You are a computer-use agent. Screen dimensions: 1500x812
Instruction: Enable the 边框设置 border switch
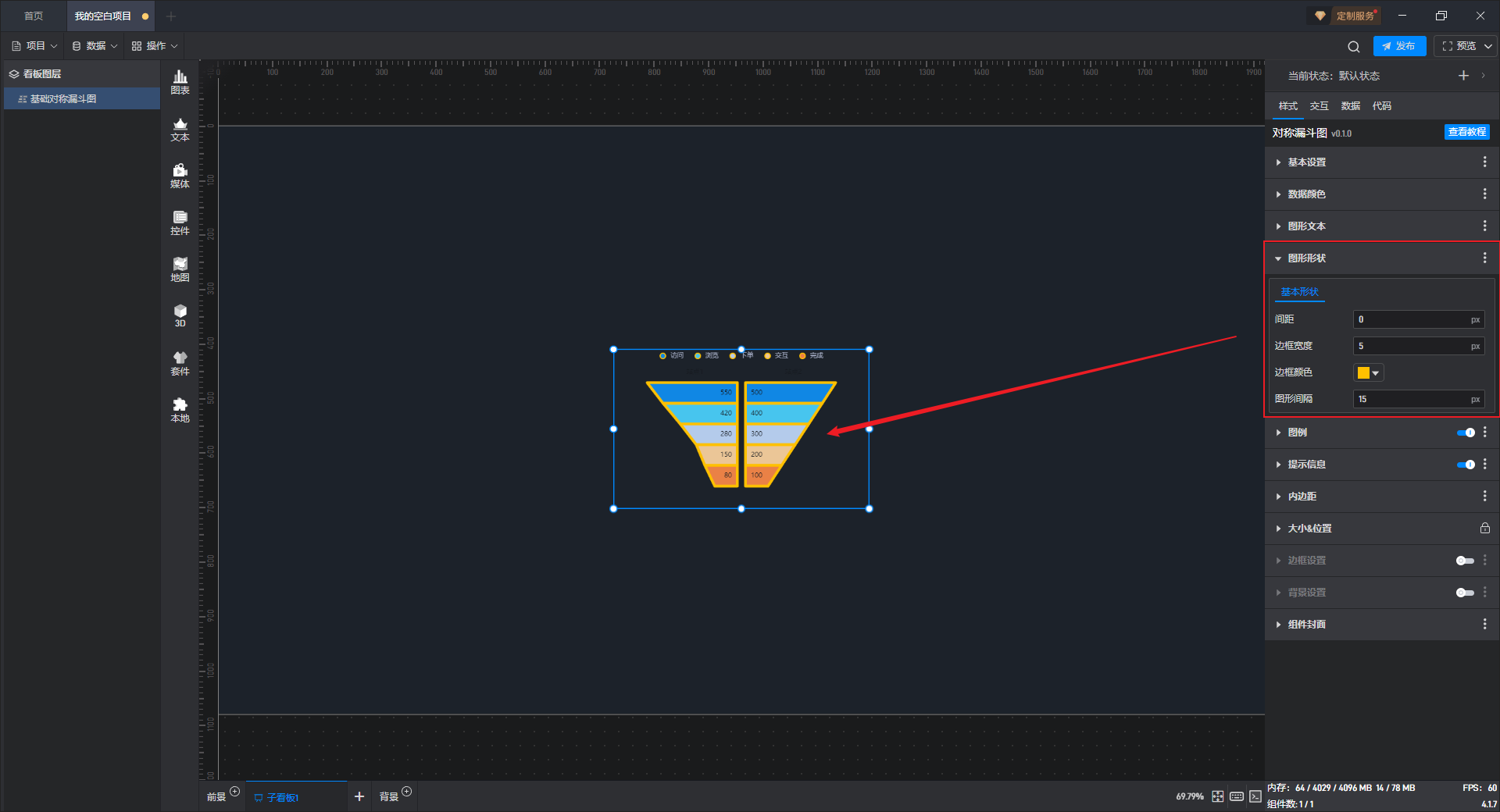click(1466, 561)
